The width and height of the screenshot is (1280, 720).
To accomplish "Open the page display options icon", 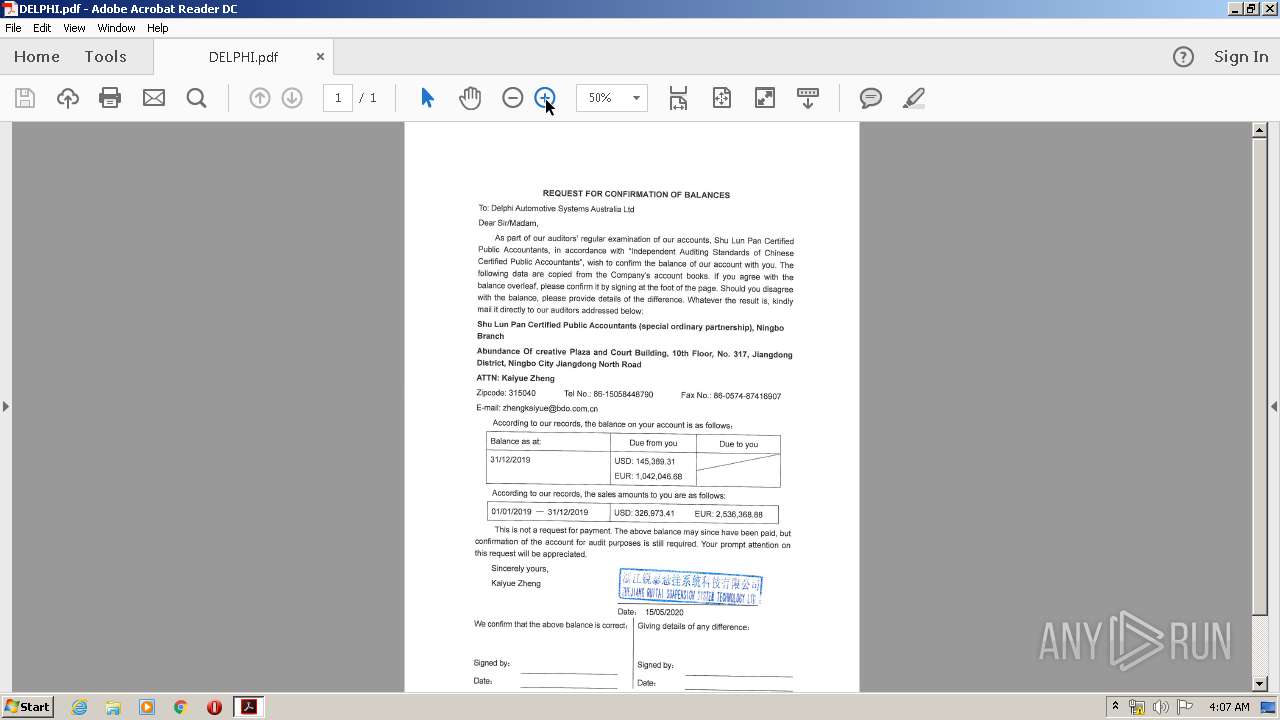I will tap(808, 98).
